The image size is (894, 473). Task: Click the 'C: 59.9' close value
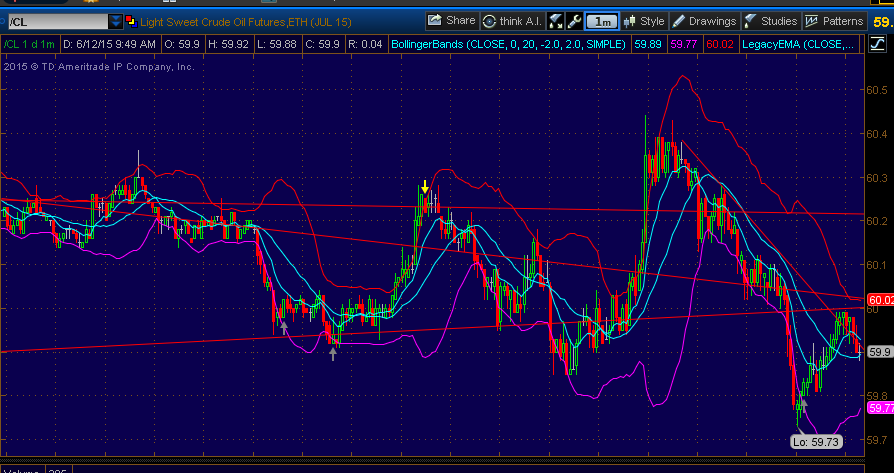pos(323,44)
